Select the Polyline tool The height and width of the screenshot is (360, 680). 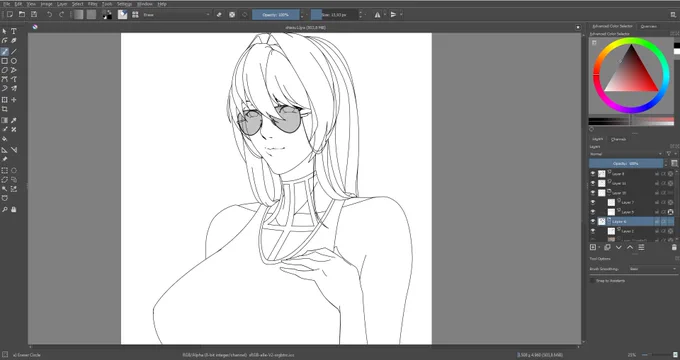point(14,70)
